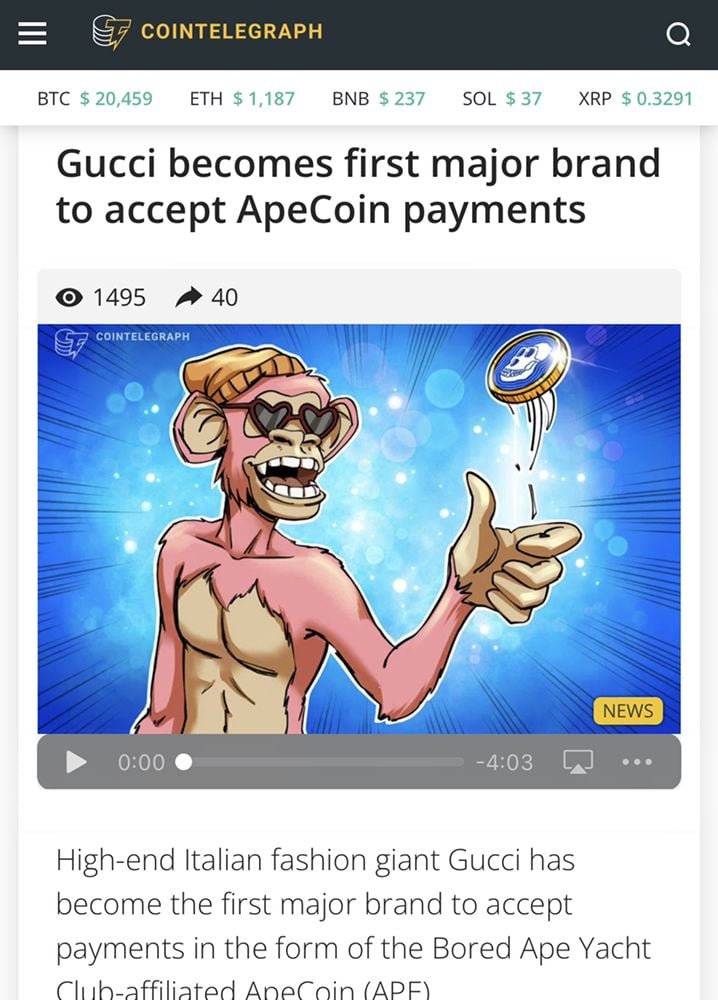The image size is (718, 1000).
Task: Select the BNB price ticker
Action: (379, 98)
